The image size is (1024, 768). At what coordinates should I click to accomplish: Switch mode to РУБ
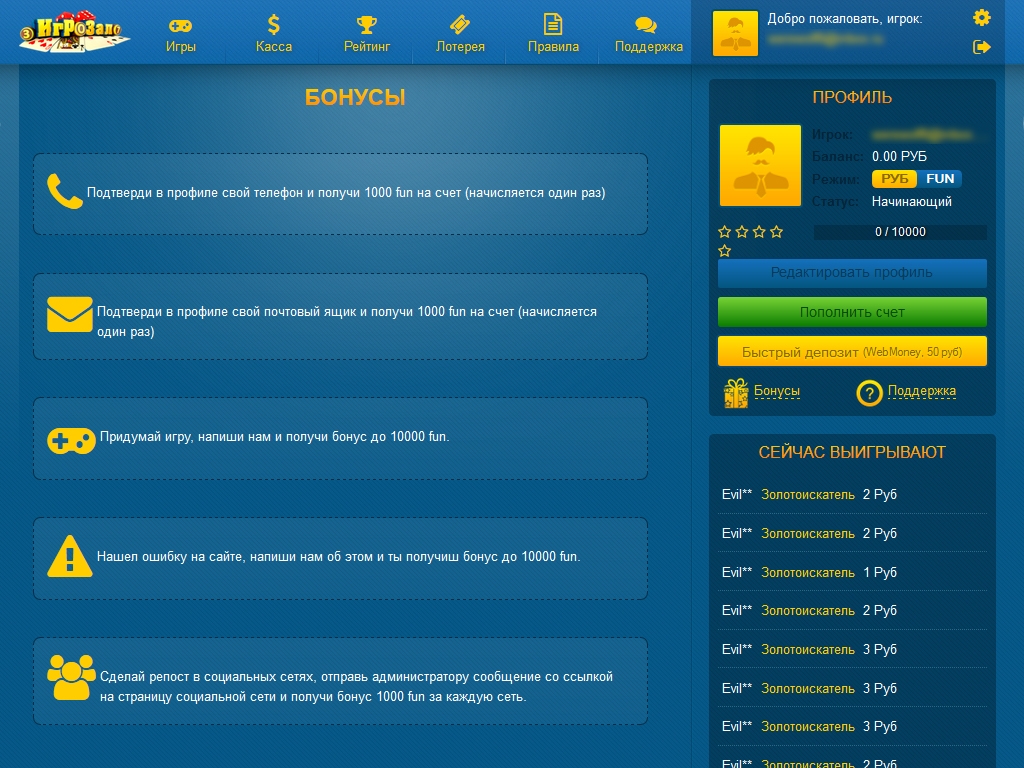pos(895,179)
